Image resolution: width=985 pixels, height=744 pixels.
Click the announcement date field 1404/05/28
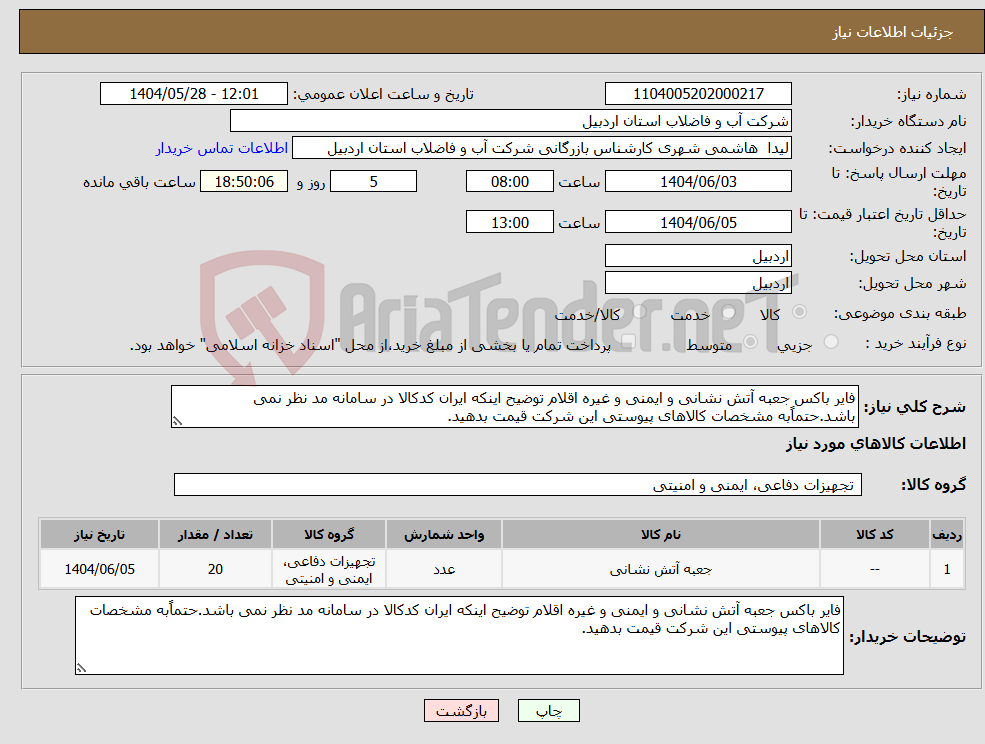pyautogui.click(x=194, y=93)
